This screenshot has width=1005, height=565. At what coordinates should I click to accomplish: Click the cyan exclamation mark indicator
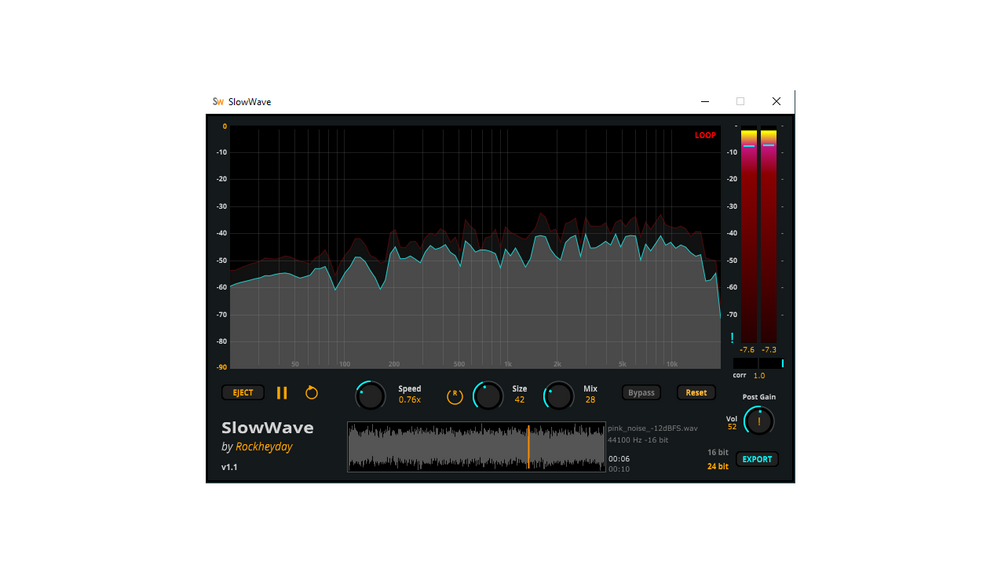pyautogui.click(x=732, y=338)
